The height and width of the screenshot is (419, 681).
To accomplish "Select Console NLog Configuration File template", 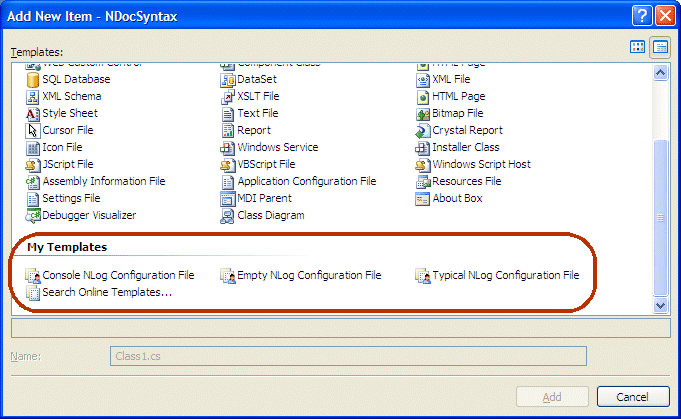I will pos(118,275).
